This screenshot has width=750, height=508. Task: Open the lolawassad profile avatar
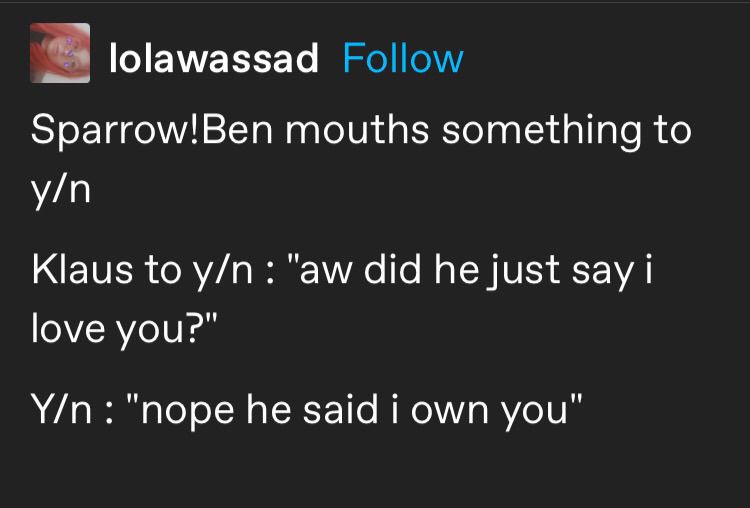point(60,53)
